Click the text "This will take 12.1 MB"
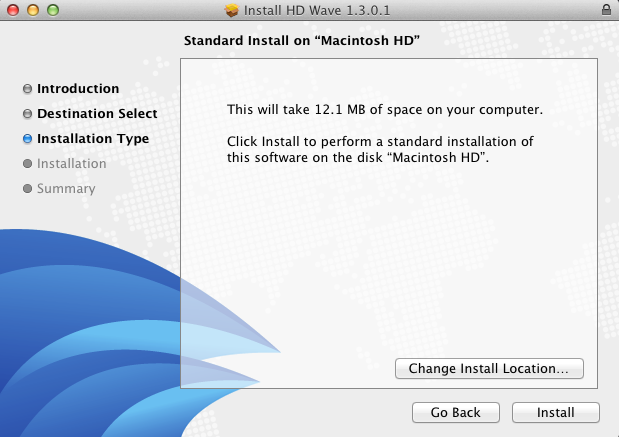Screen dimensions: 619x437 pos(296,109)
